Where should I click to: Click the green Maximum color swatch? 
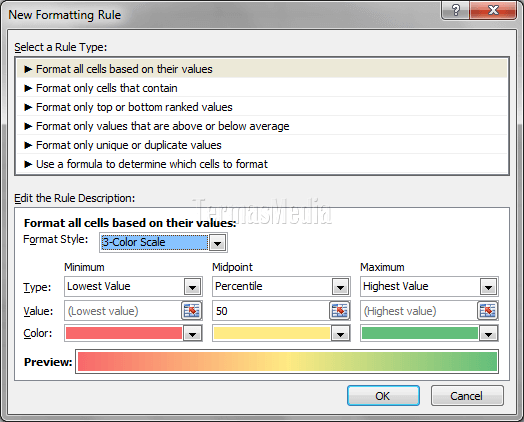click(420, 333)
